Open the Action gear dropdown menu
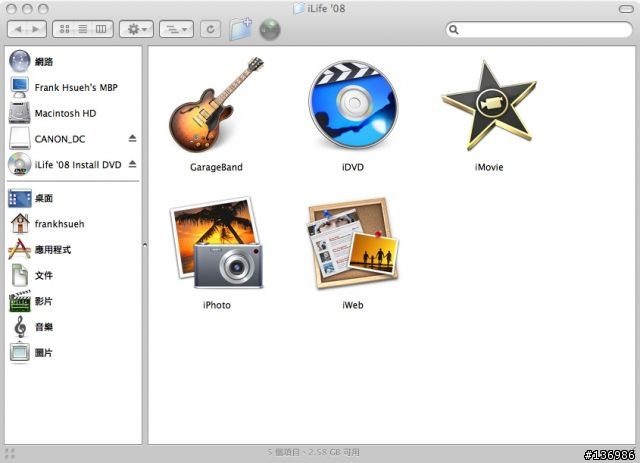The width and height of the screenshot is (640, 463). pos(136,29)
